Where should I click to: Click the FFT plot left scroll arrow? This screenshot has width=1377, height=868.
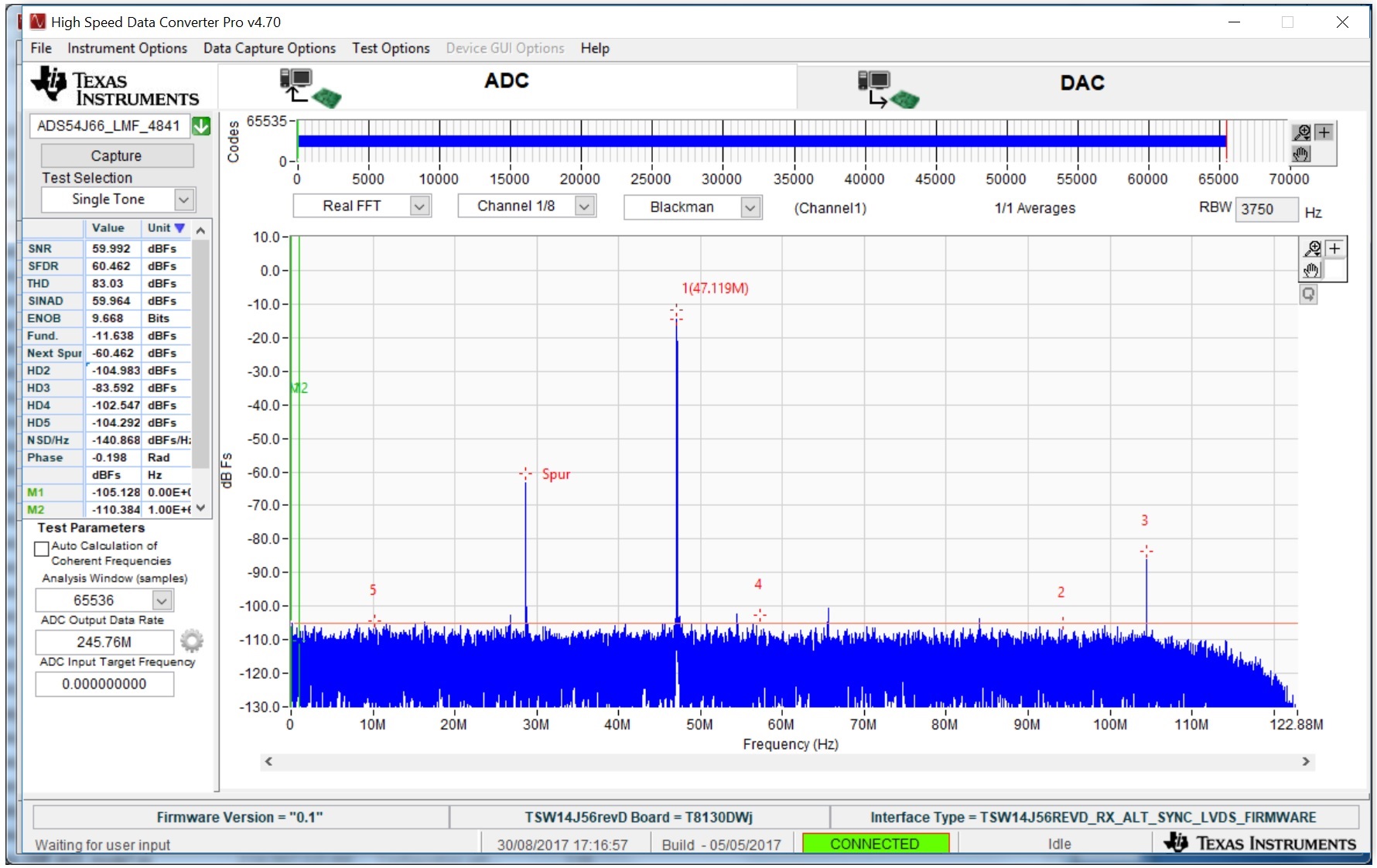coord(268,761)
